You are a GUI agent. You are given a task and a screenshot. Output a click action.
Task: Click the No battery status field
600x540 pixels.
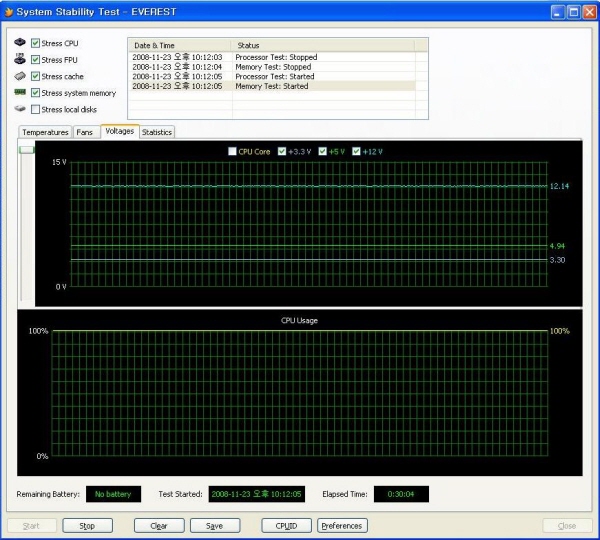[x=113, y=494]
